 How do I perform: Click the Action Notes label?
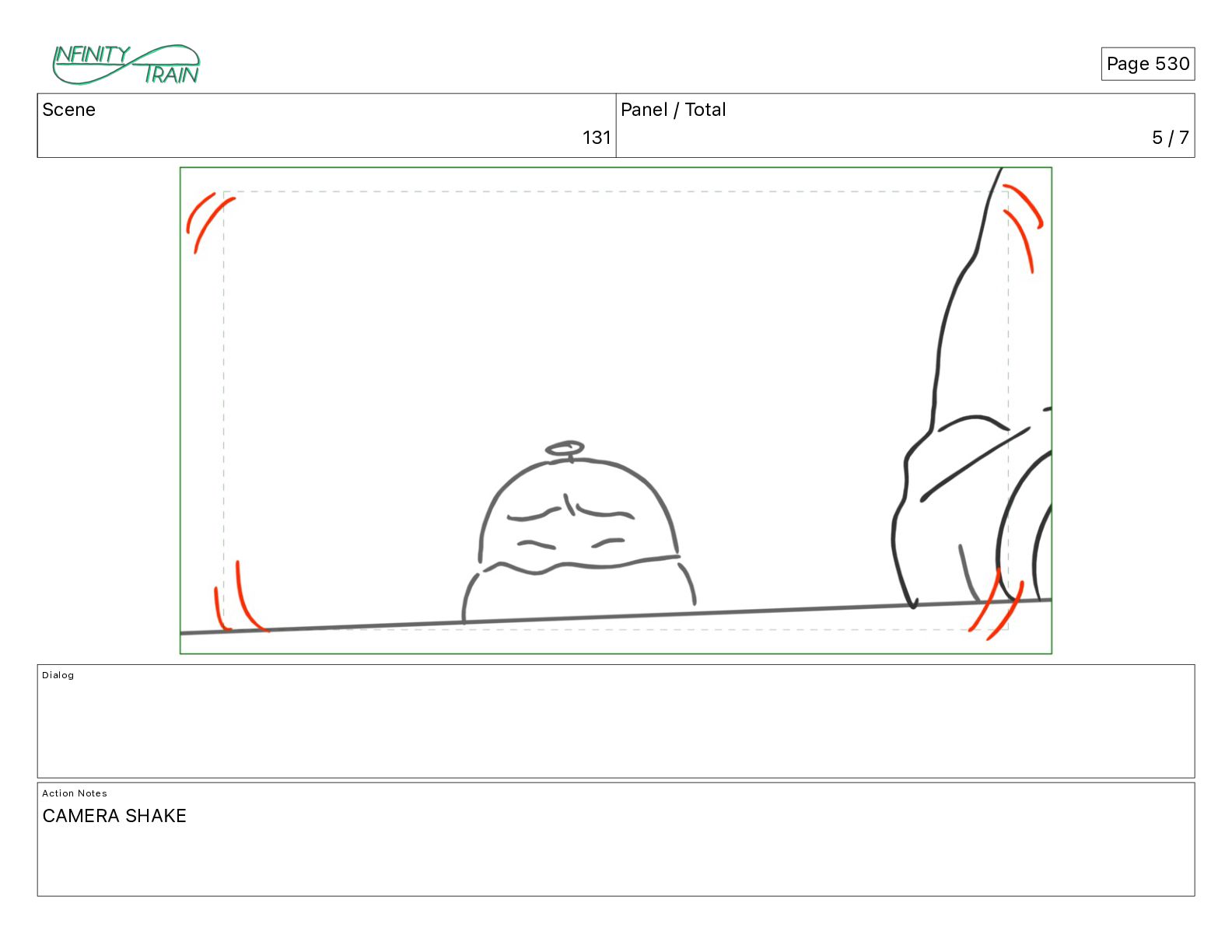pyautogui.click(x=75, y=793)
